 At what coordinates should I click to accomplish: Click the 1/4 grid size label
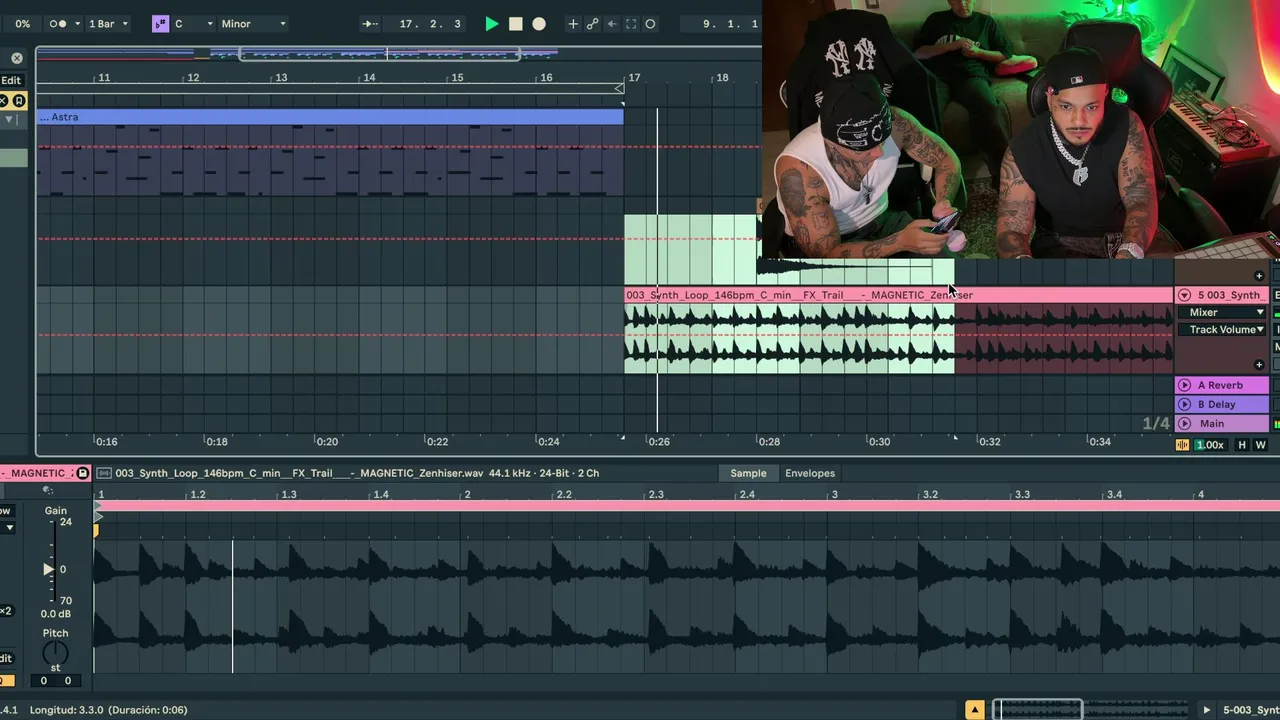pos(1155,424)
